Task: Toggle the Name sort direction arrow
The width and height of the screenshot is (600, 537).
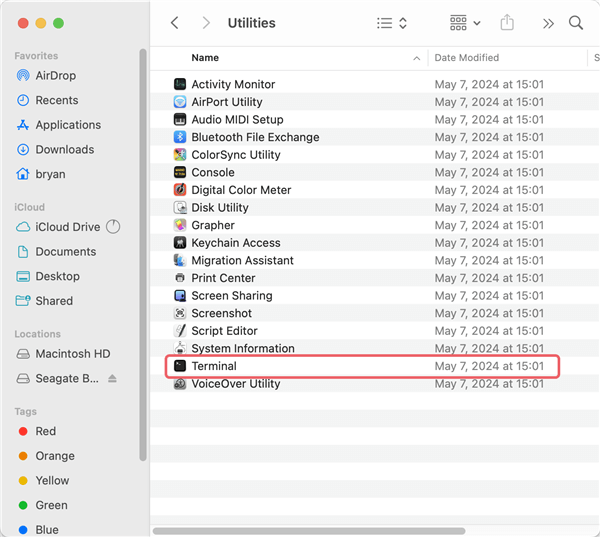Action: tap(416, 58)
